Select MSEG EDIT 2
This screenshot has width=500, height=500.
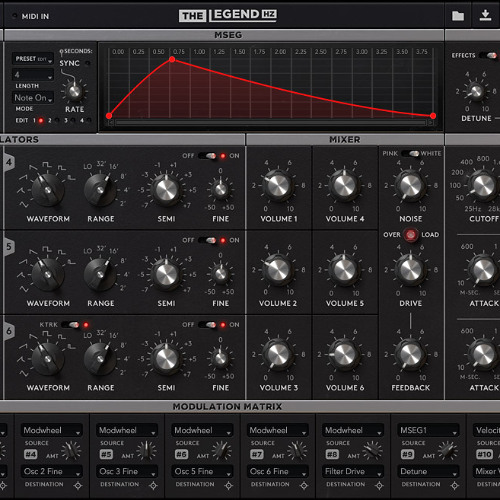click(x=57, y=120)
